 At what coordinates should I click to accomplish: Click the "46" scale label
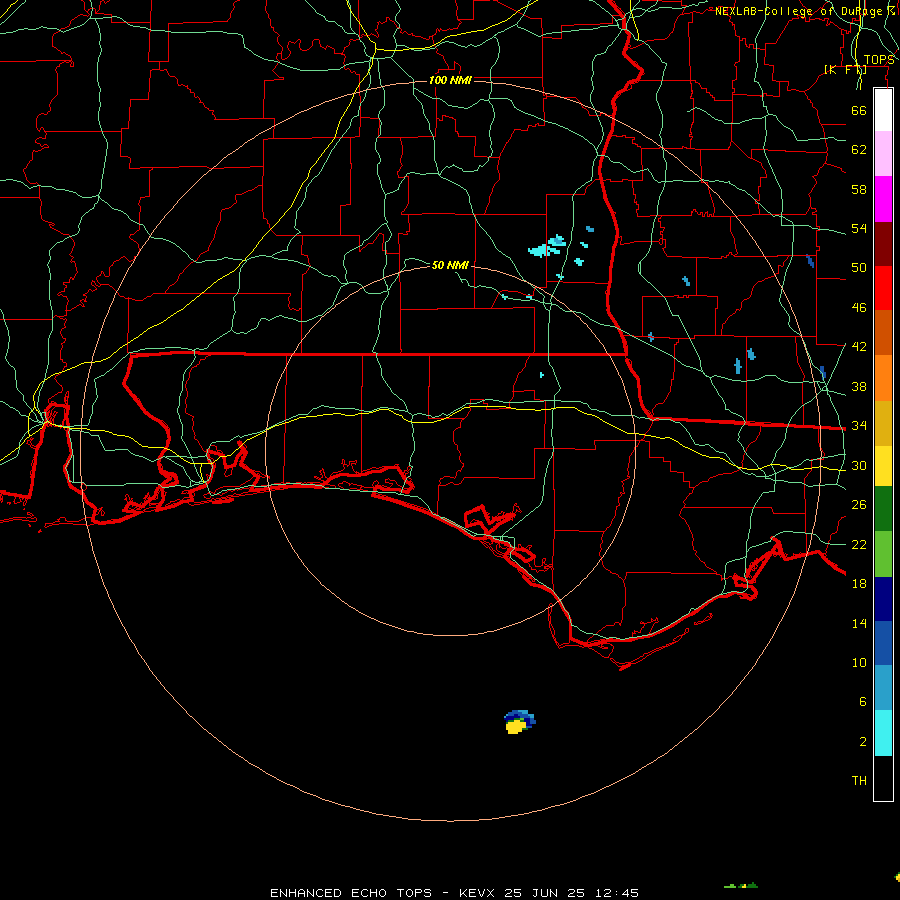tap(859, 308)
